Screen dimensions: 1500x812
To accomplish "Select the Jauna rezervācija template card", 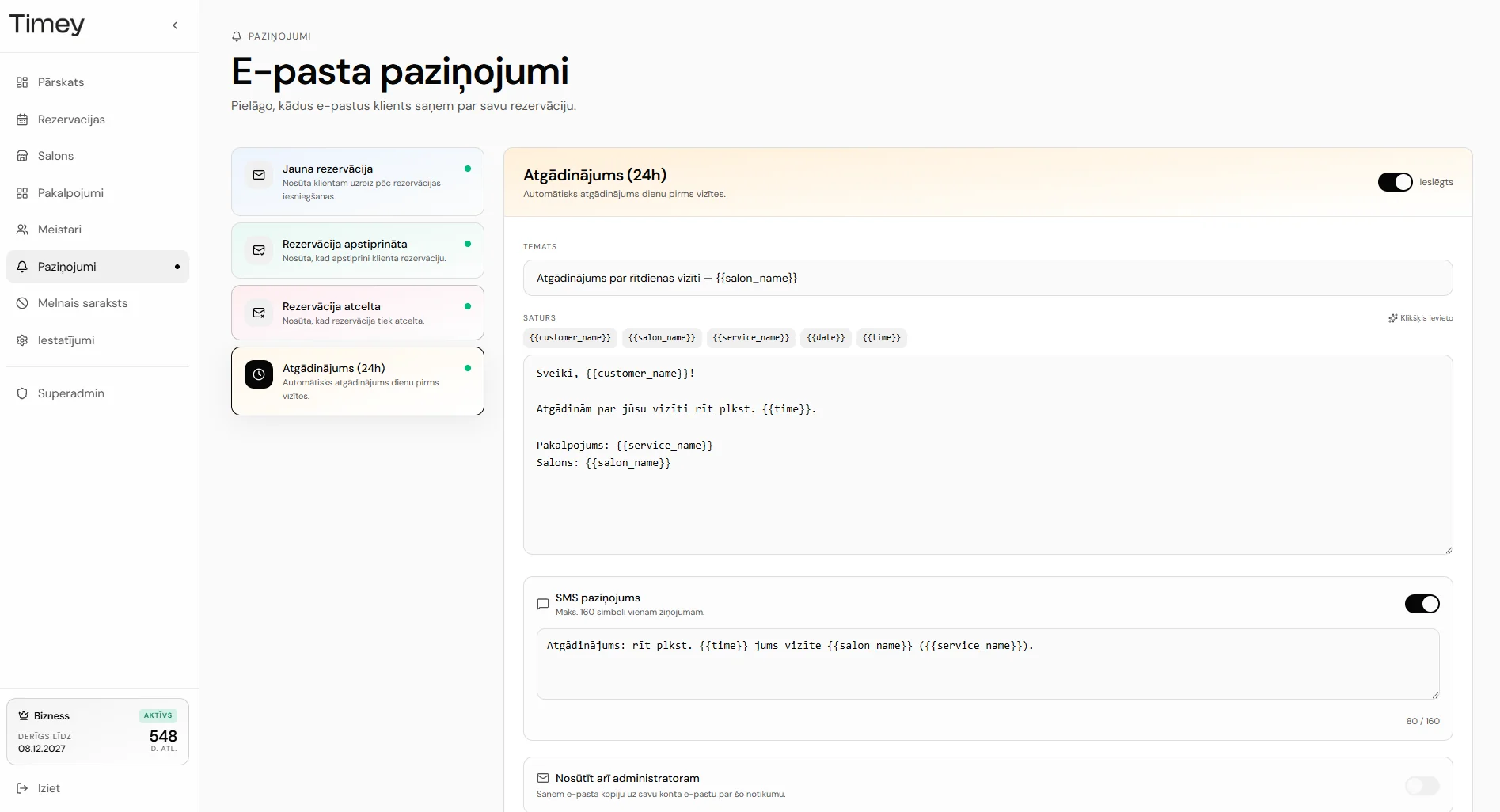I will point(358,181).
